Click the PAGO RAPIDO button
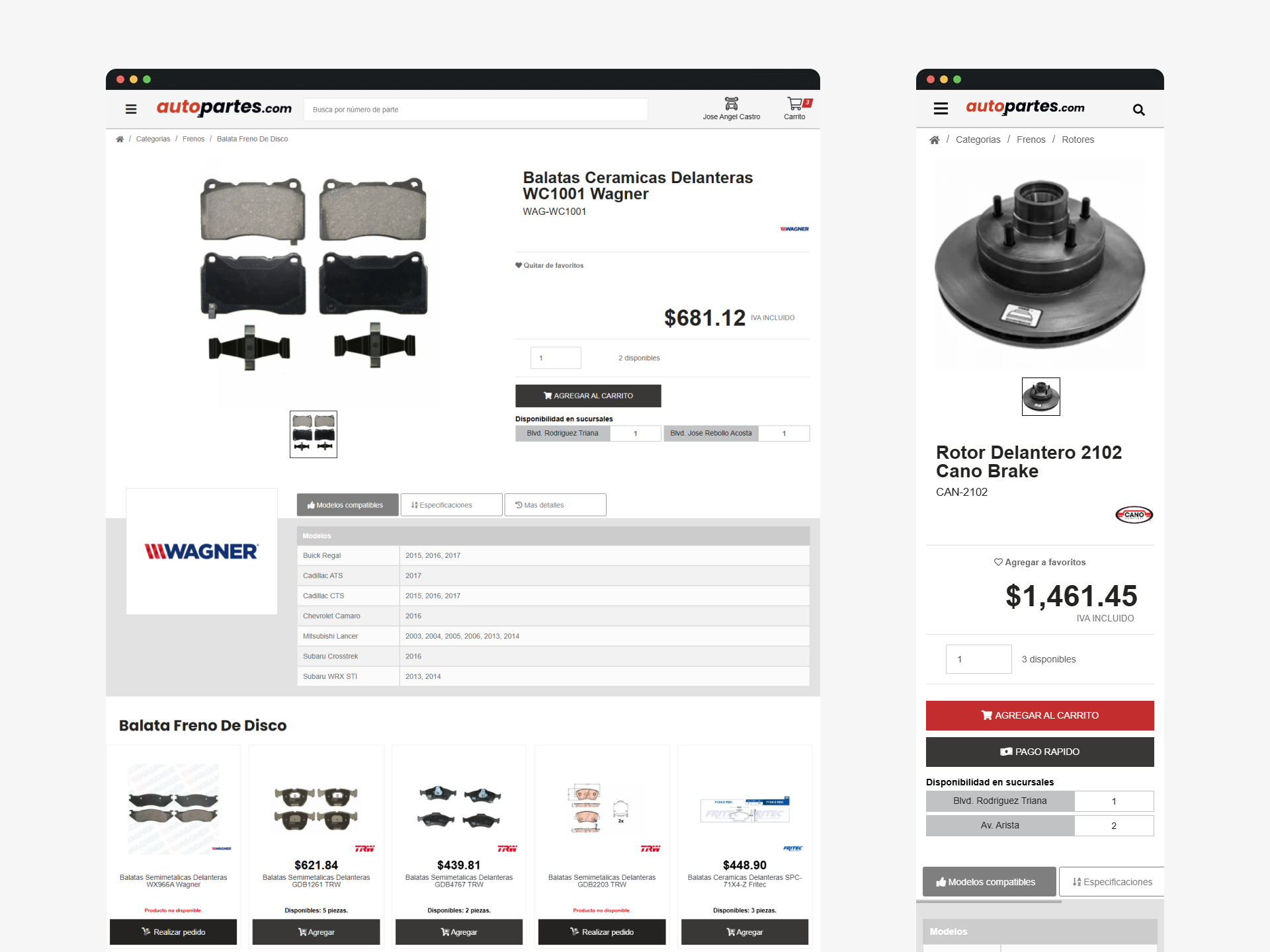Image resolution: width=1270 pixels, height=952 pixels. click(x=1039, y=752)
